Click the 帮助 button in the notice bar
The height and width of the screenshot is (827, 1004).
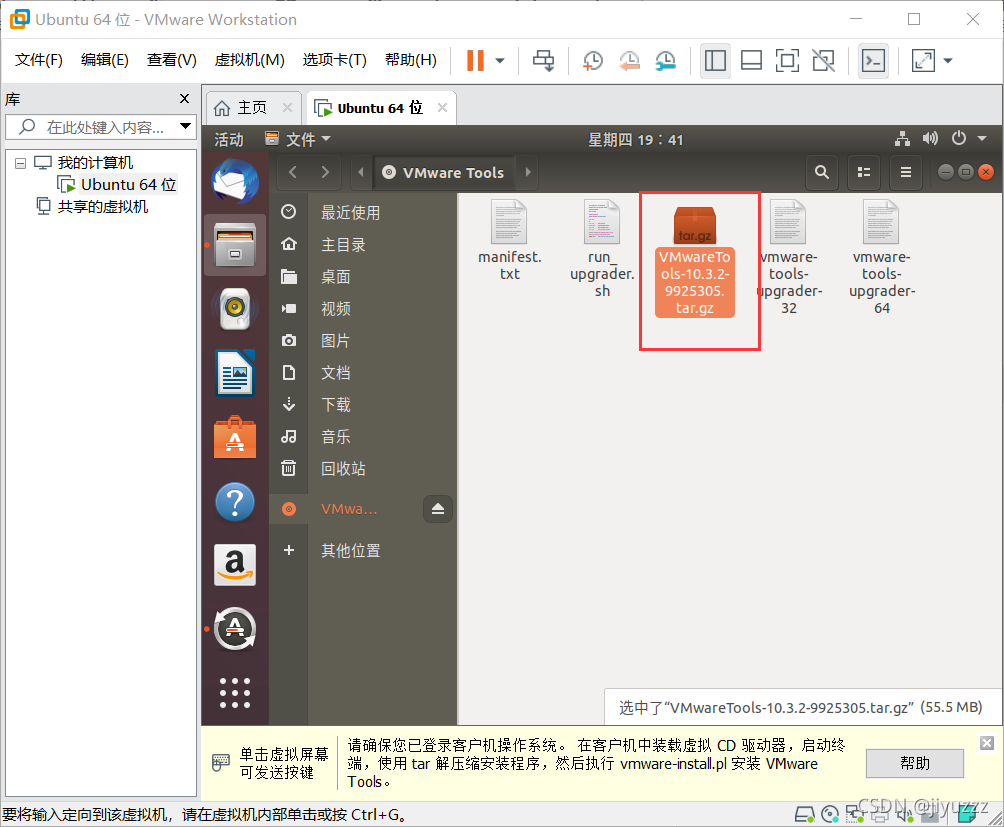(913, 763)
